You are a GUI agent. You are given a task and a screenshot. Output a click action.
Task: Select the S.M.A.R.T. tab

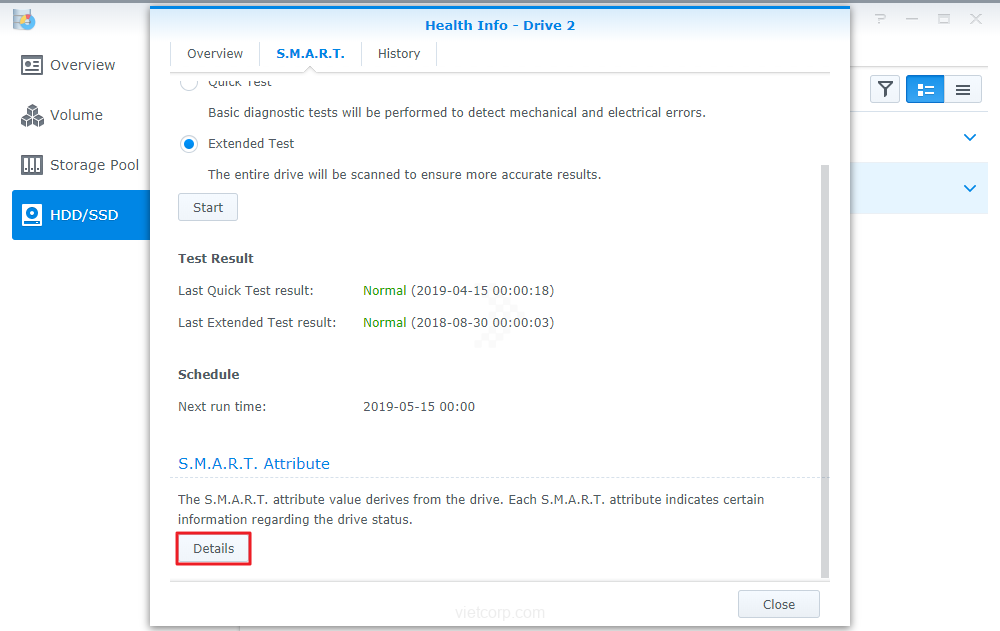[x=310, y=54]
